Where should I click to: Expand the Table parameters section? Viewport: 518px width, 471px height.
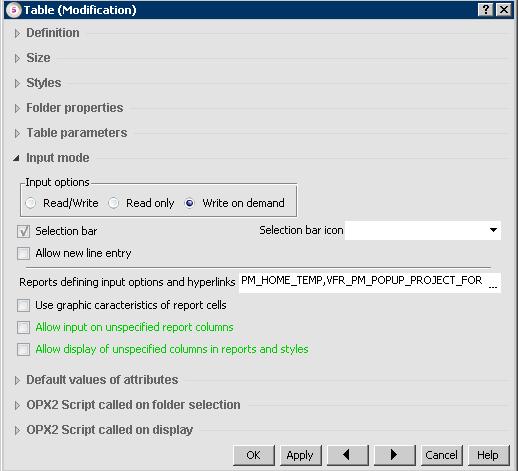(x=17, y=133)
